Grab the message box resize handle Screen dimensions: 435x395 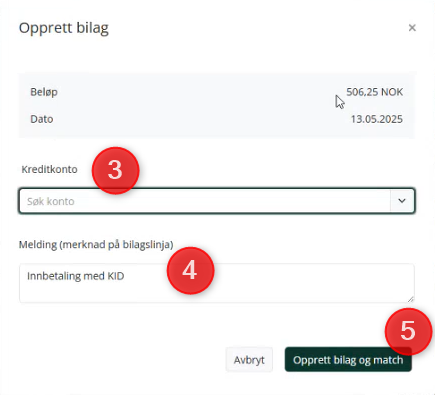tap(410, 299)
